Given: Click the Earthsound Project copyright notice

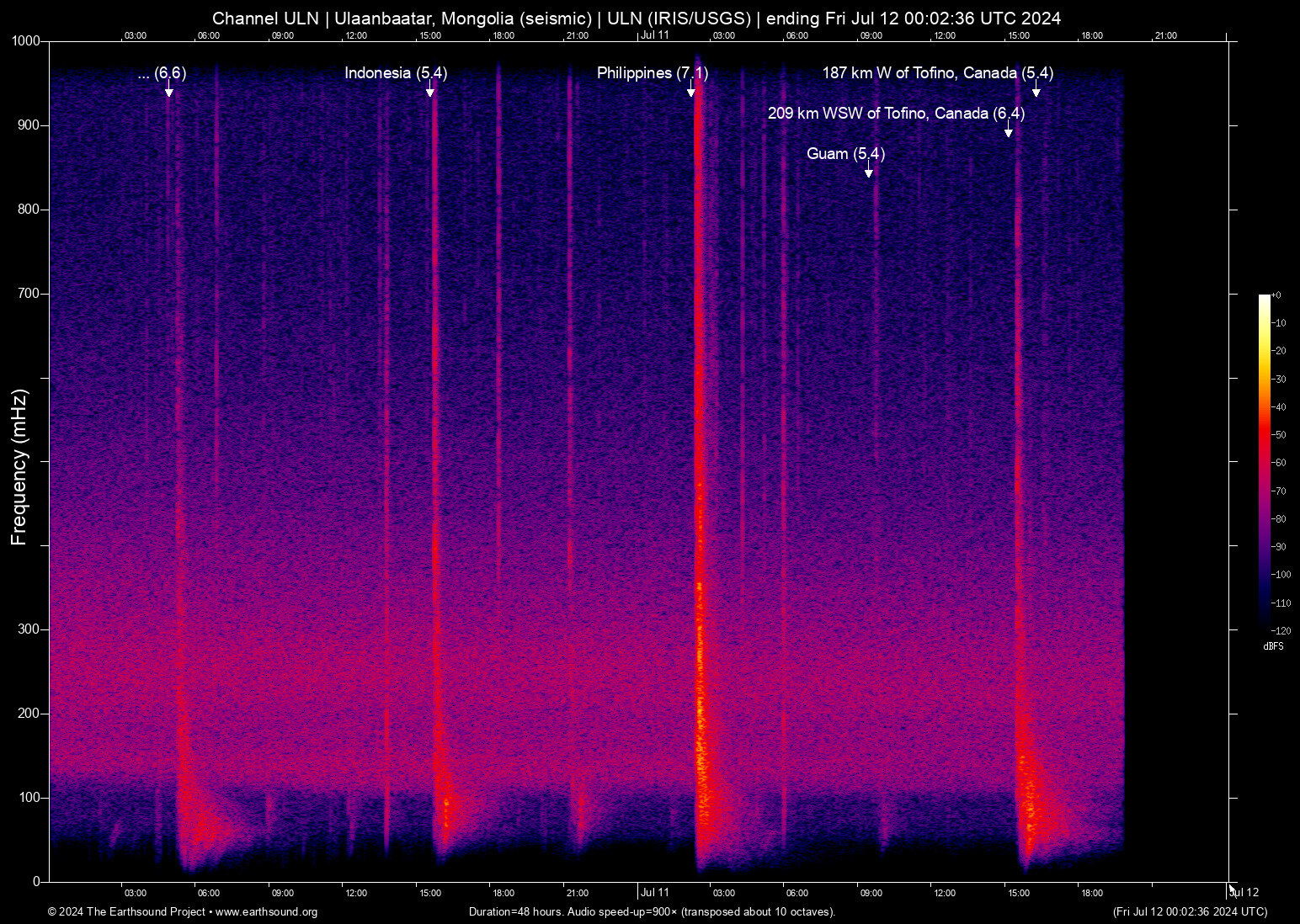Looking at the screenshot, I should point(126,912).
